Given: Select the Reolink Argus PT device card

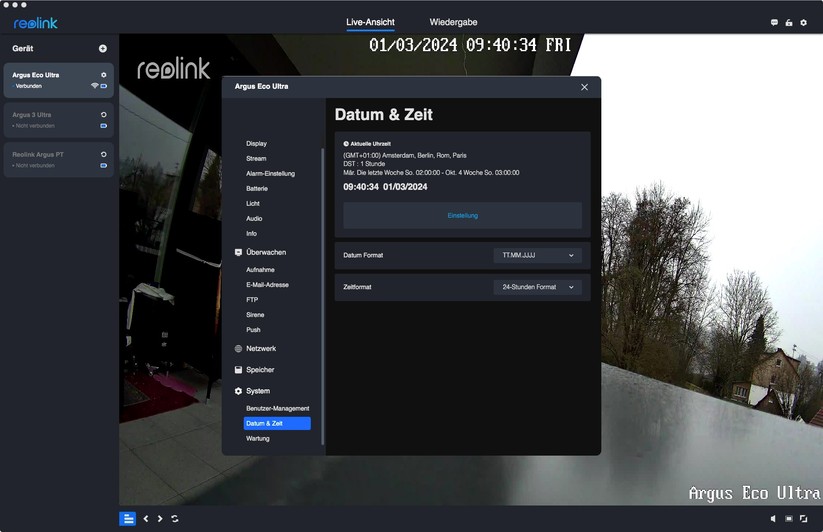Looking at the screenshot, I should (58, 159).
